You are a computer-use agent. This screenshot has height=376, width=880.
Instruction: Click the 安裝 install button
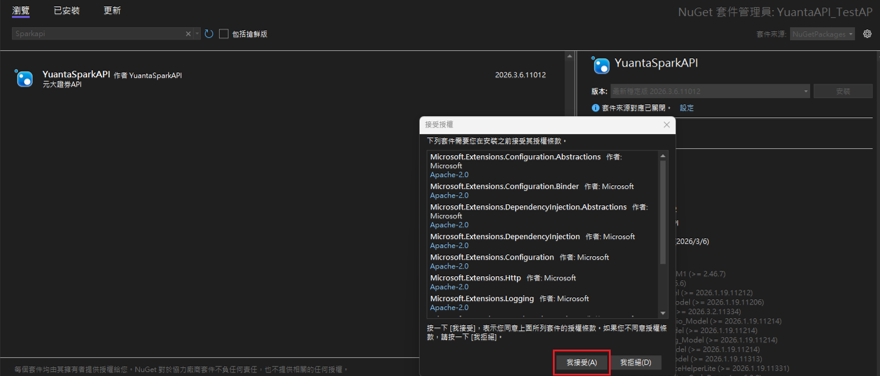tap(843, 91)
